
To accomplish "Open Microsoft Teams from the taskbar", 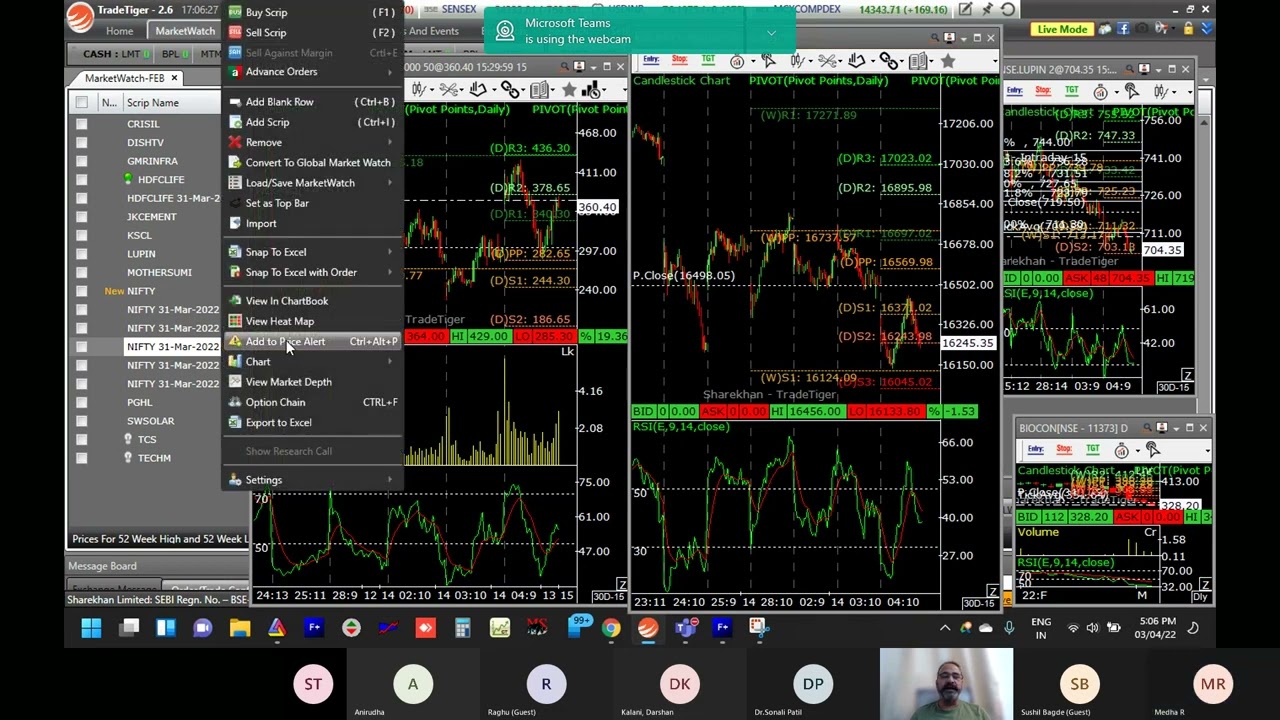I will pyautogui.click(x=685, y=628).
